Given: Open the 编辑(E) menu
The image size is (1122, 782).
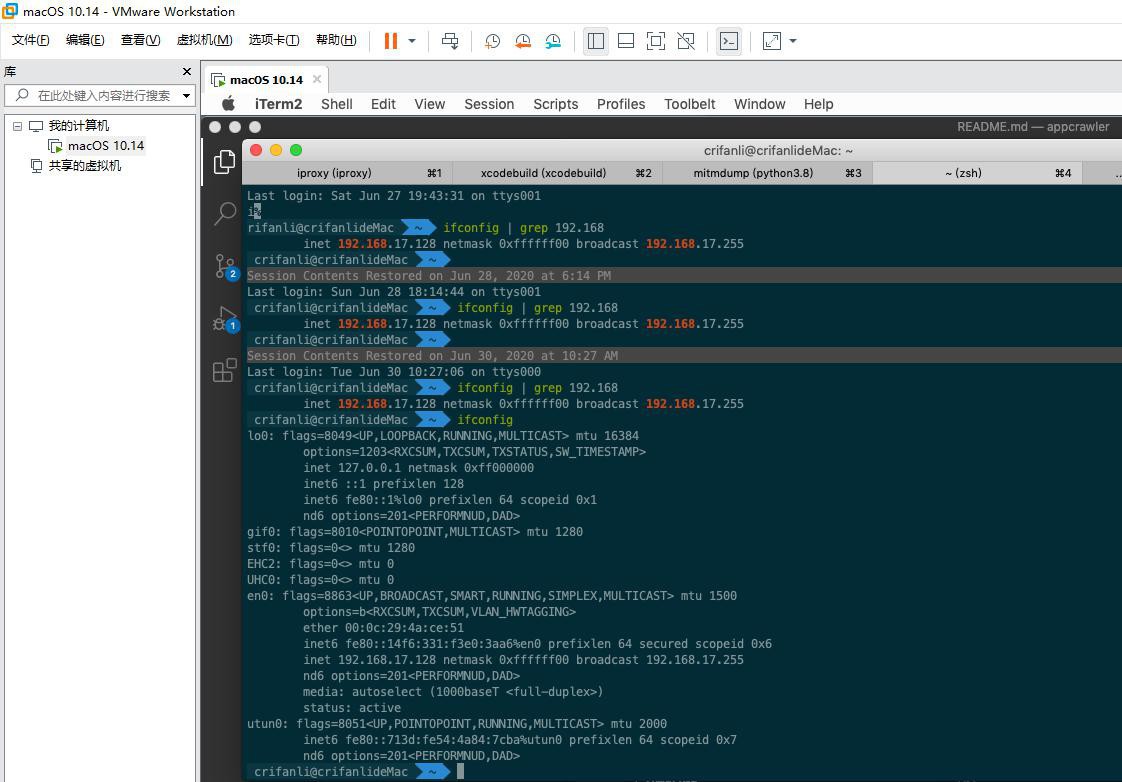Looking at the screenshot, I should 85,40.
